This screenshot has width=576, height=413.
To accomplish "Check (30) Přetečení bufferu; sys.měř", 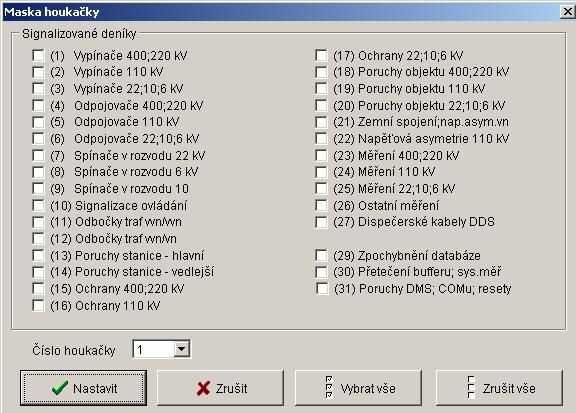I will click(x=321, y=272).
